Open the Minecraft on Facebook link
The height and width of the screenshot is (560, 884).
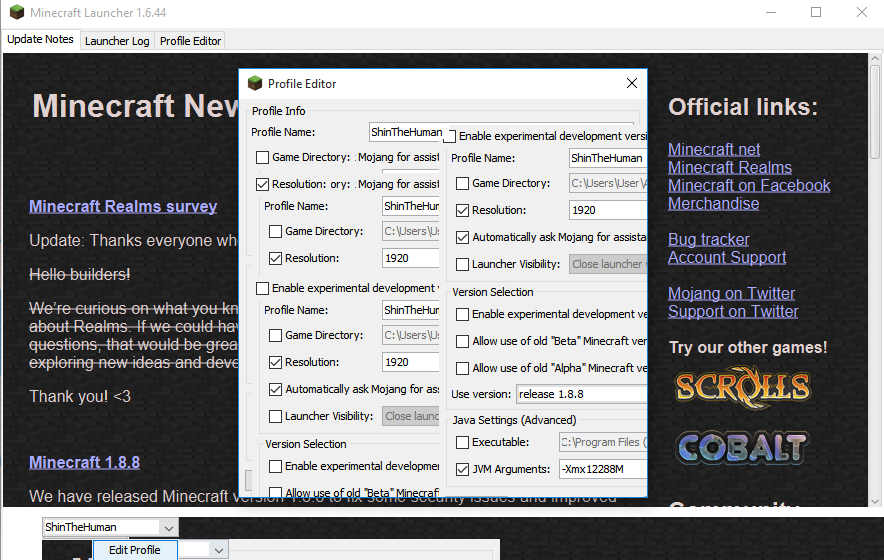(x=749, y=186)
